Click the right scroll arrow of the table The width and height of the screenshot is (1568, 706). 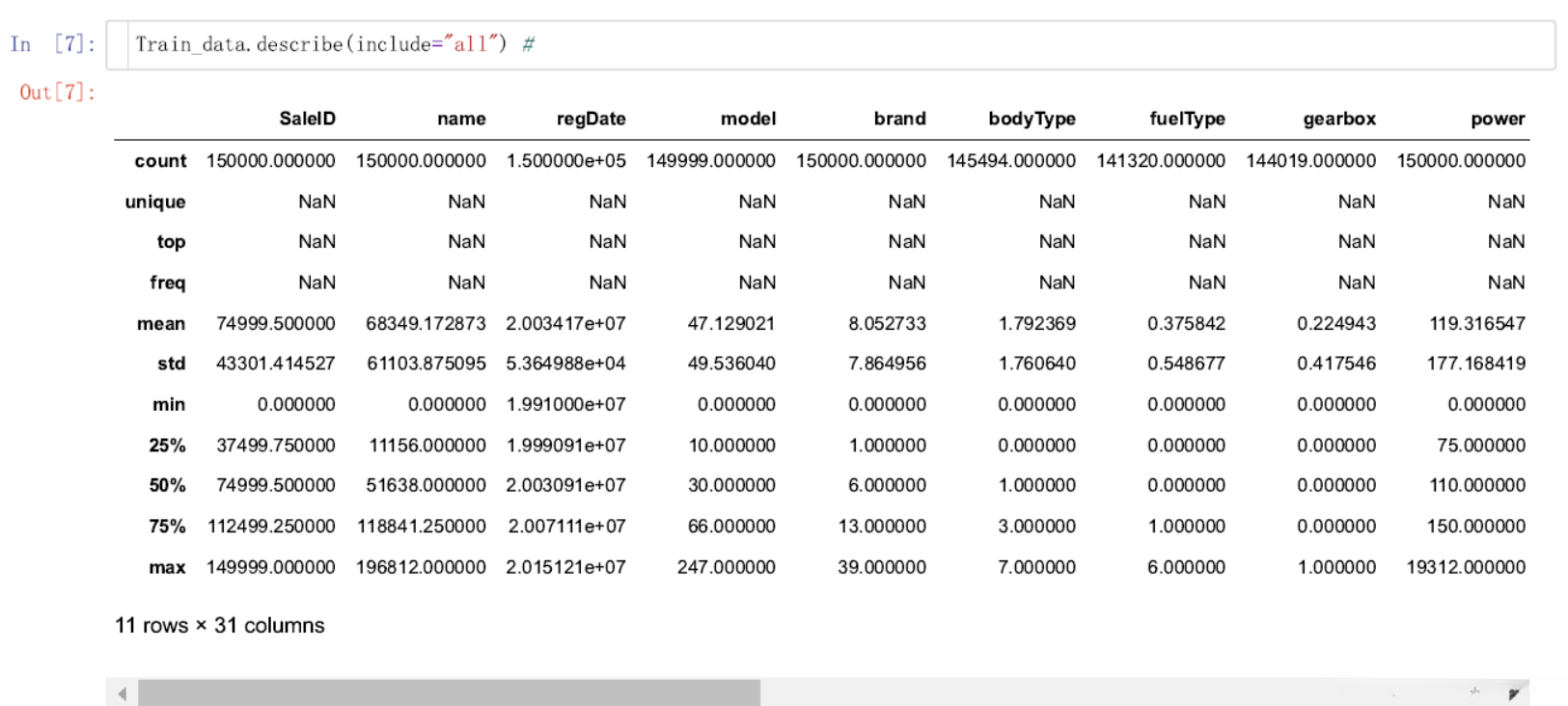(1514, 693)
